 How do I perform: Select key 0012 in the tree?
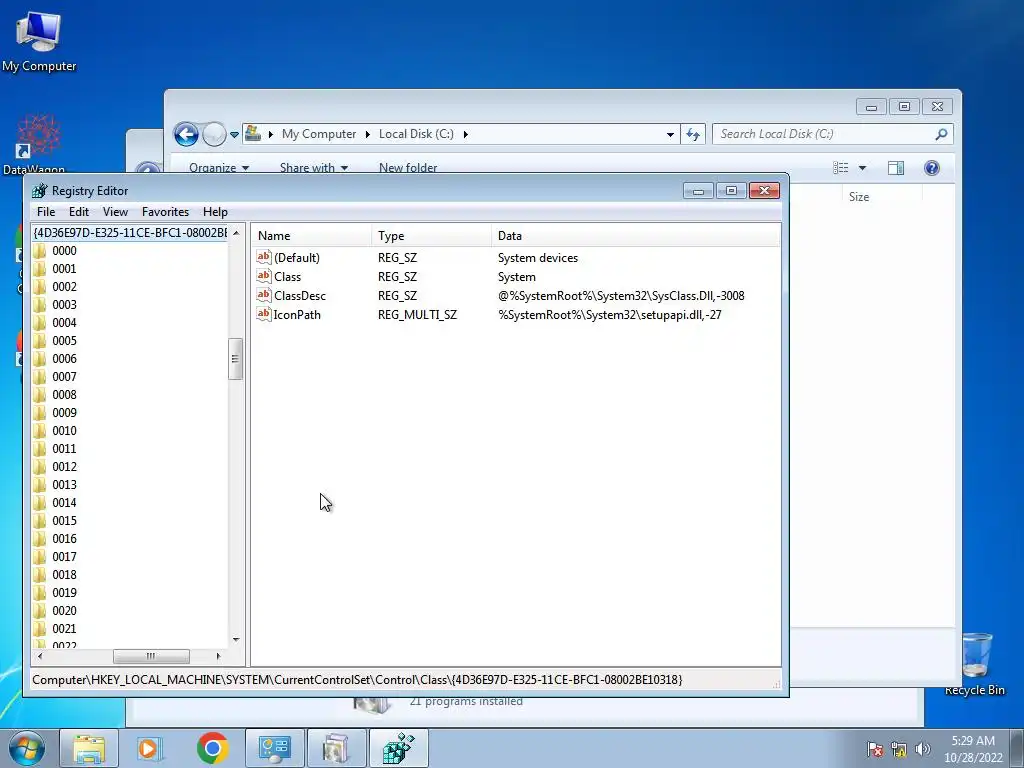click(x=64, y=466)
